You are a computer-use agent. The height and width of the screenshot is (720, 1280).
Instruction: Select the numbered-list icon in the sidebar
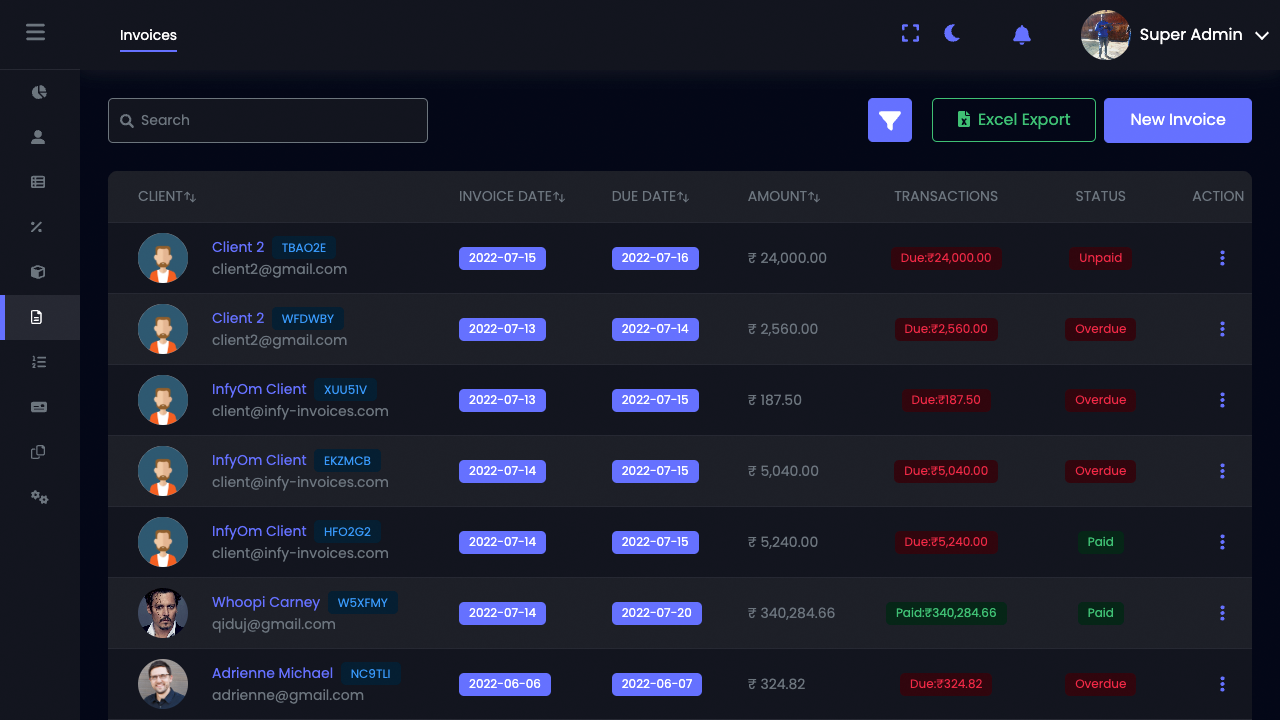pos(38,361)
